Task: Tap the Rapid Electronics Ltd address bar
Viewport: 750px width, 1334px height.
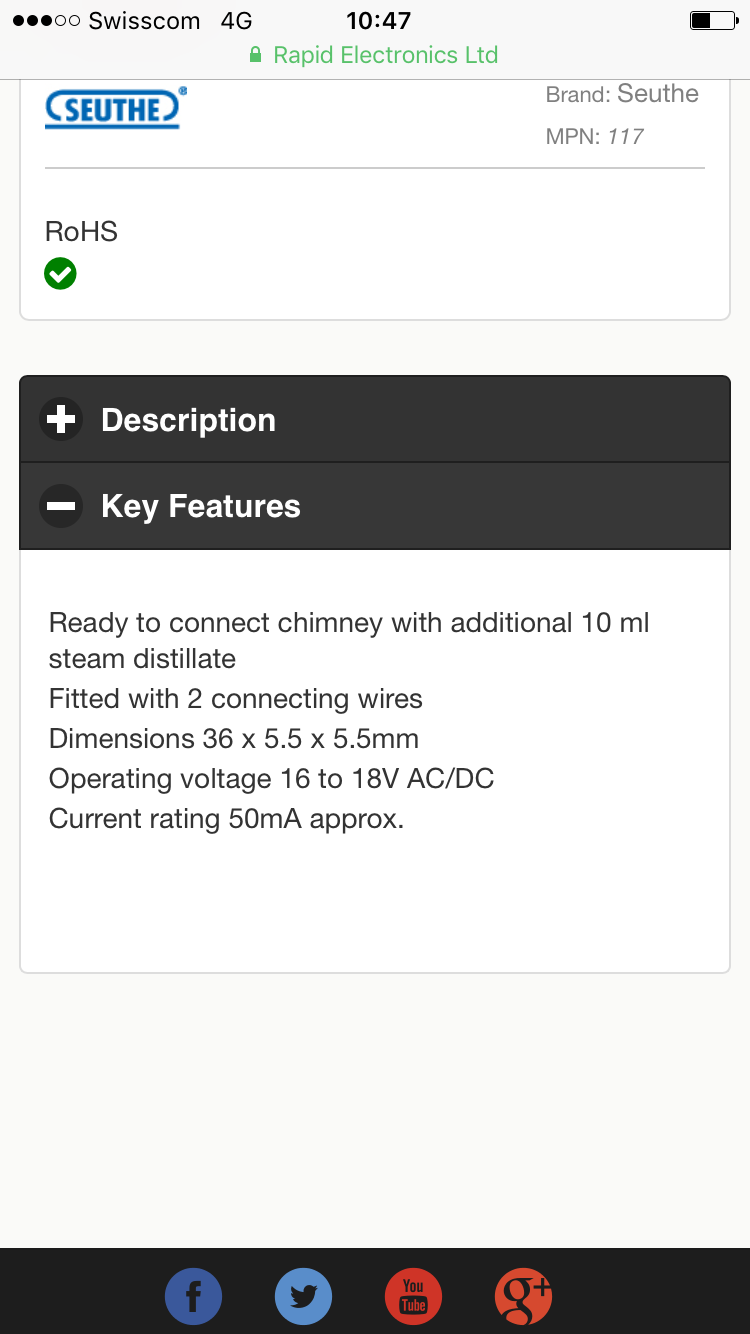Action: click(375, 55)
